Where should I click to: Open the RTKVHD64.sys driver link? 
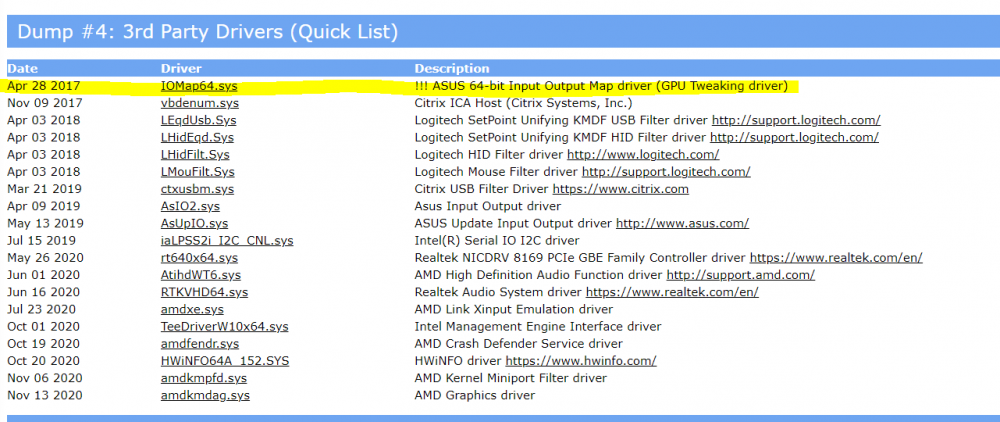204,292
